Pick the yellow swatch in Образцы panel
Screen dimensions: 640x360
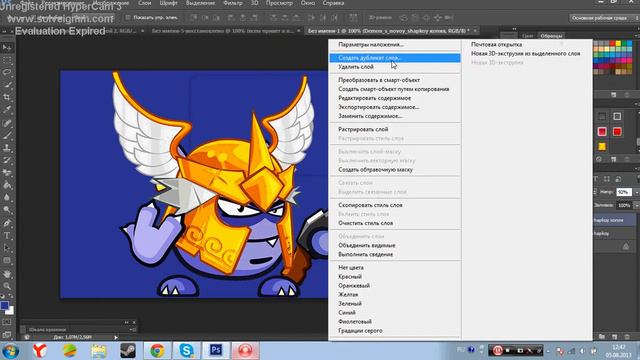(618, 44)
